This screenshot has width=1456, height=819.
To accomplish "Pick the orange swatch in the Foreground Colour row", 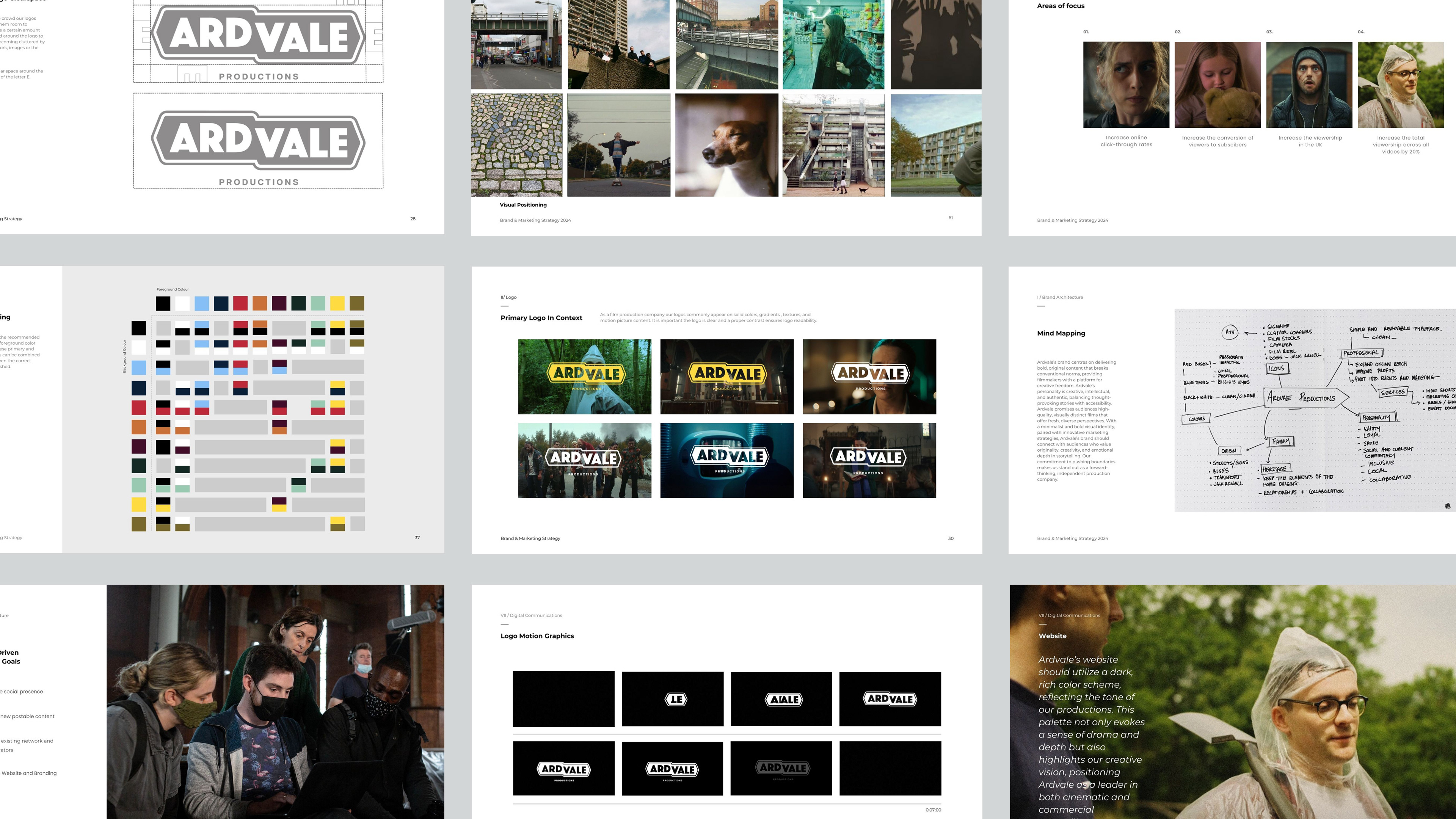I will tap(260, 303).
